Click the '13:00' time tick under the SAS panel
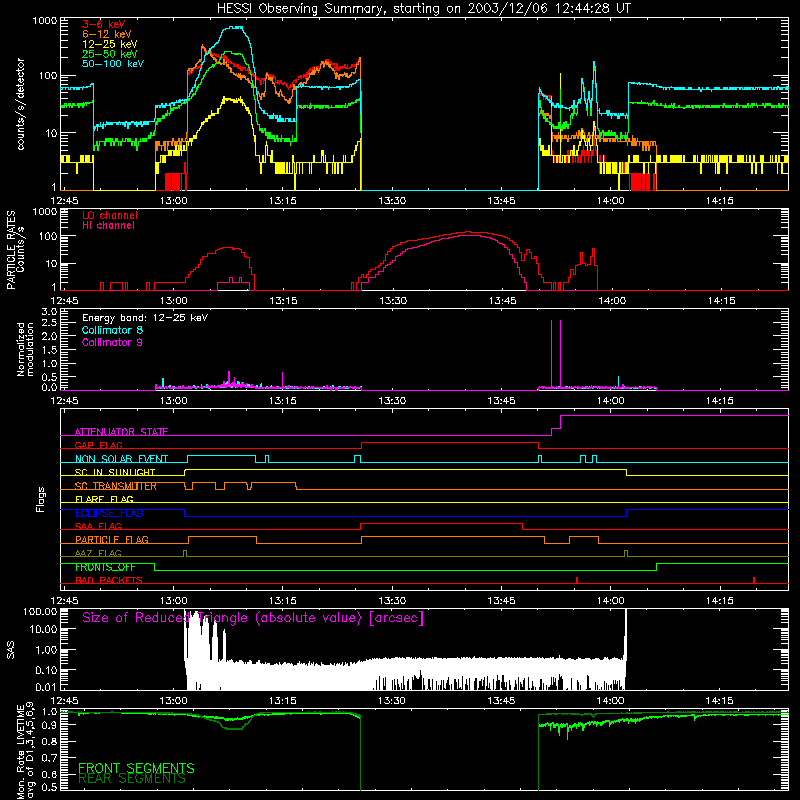The height and width of the screenshot is (800, 800). [x=173, y=700]
